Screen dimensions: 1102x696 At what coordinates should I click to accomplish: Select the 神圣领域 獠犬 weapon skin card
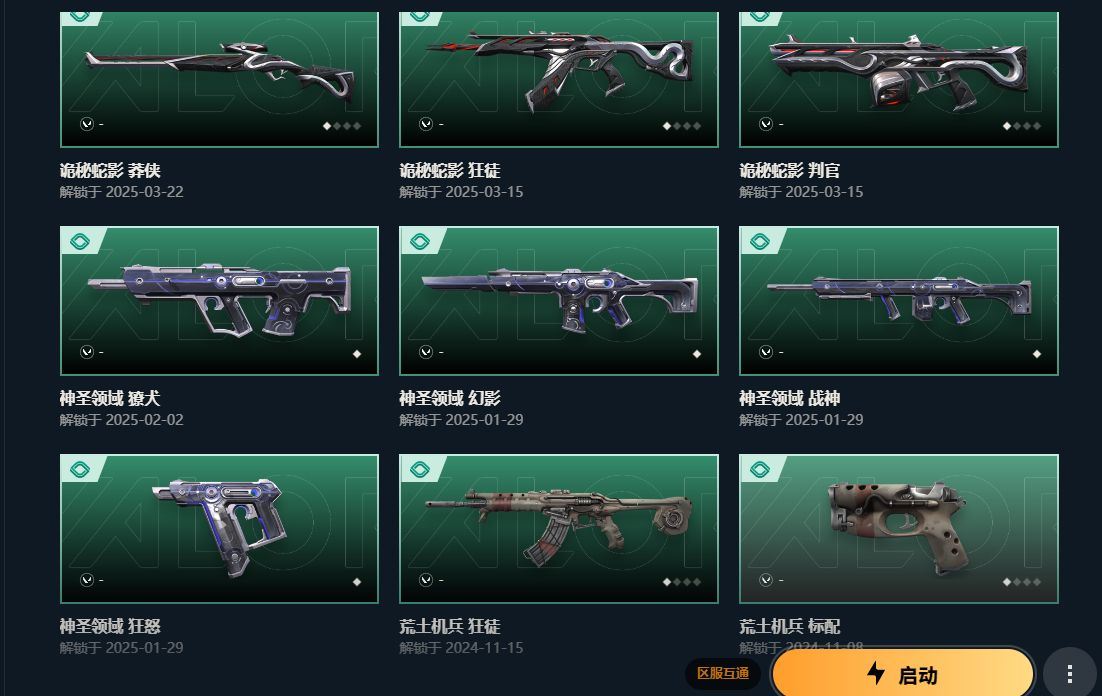pyautogui.click(x=219, y=301)
